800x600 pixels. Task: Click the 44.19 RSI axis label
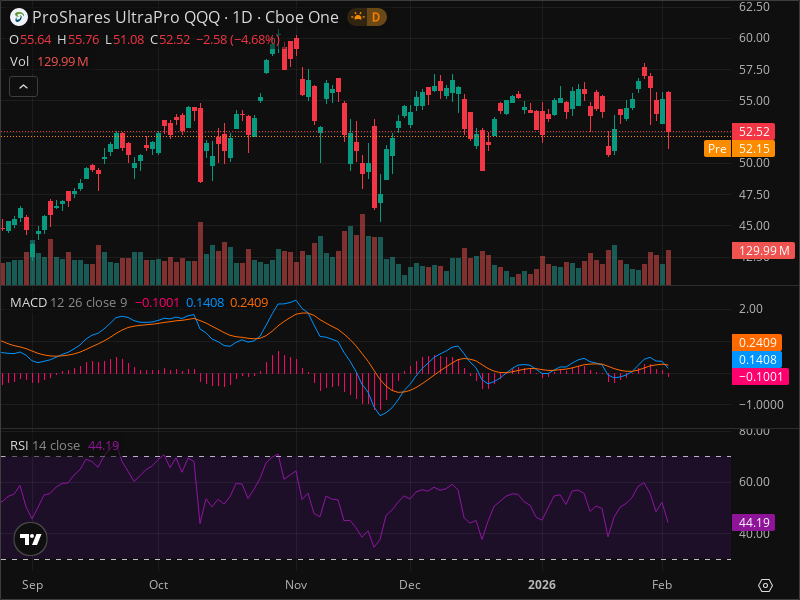pyautogui.click(x=754, y=522)
